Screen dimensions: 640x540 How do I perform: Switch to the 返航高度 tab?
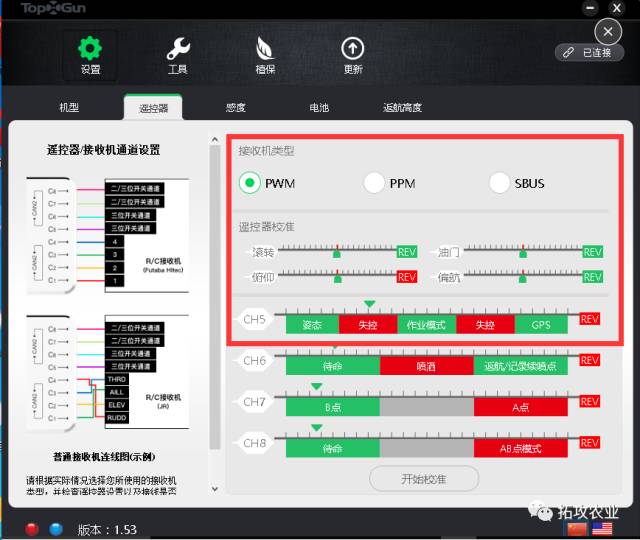tap(402, 107)
